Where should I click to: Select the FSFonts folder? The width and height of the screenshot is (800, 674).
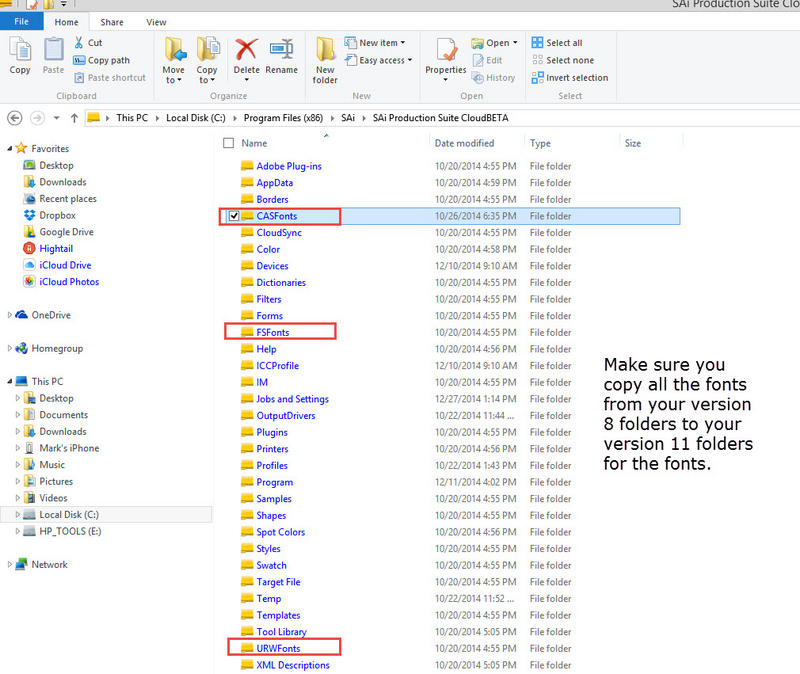(273, 332)
